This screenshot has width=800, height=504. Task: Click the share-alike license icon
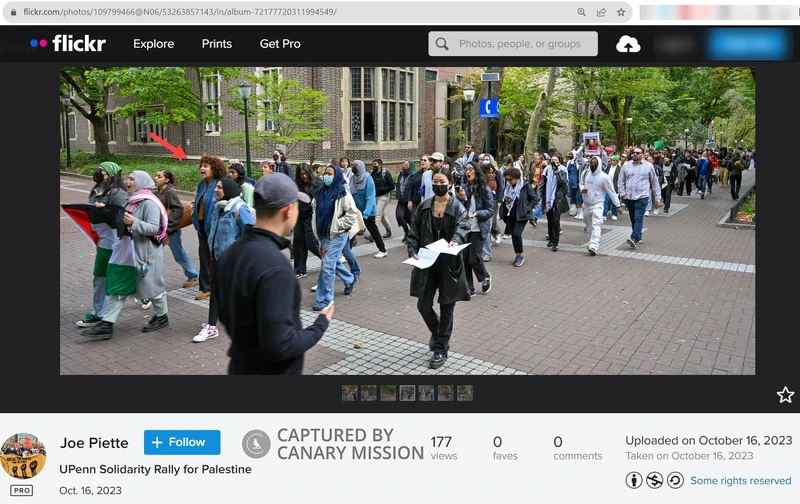pos(675,481)
